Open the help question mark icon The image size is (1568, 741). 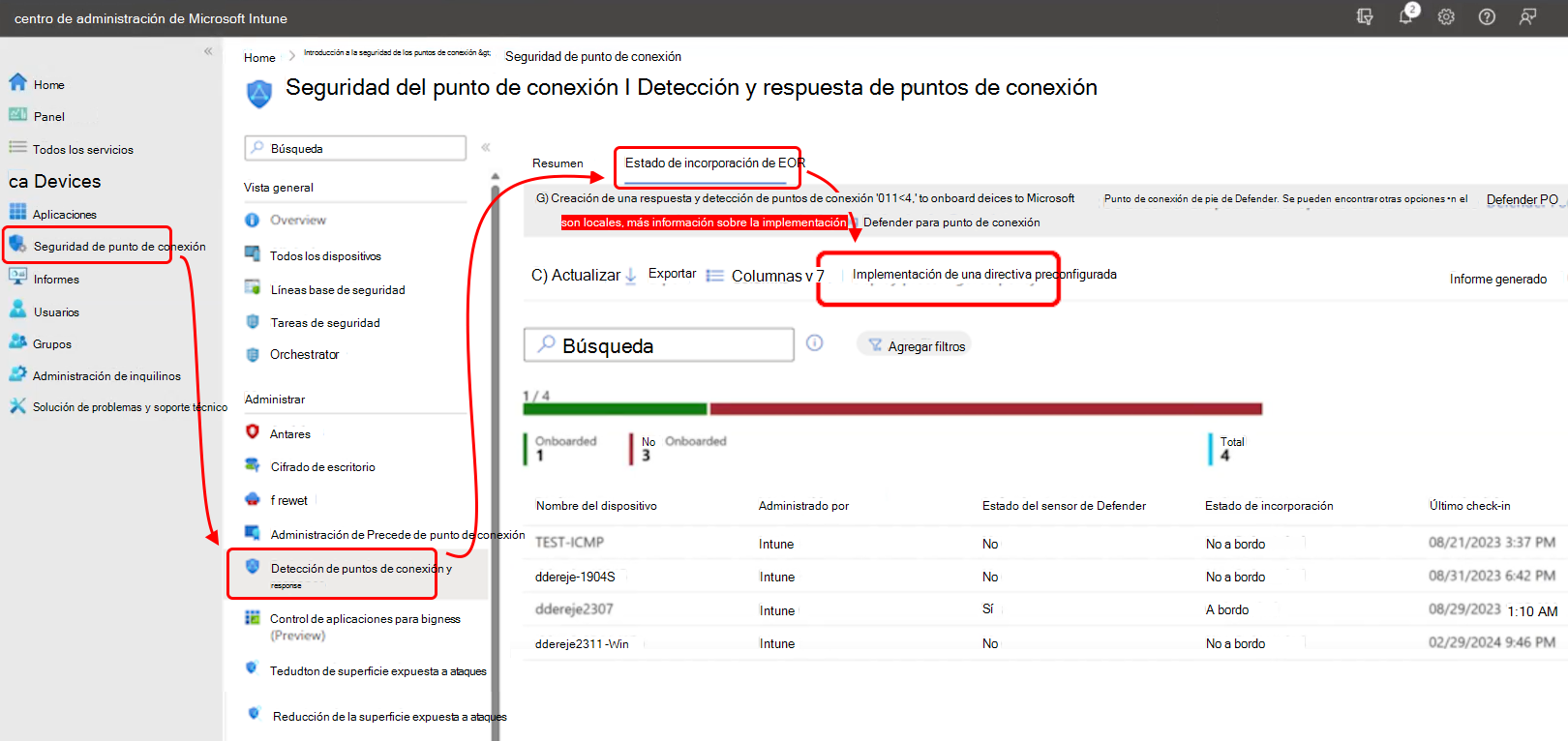point(1487,16)
